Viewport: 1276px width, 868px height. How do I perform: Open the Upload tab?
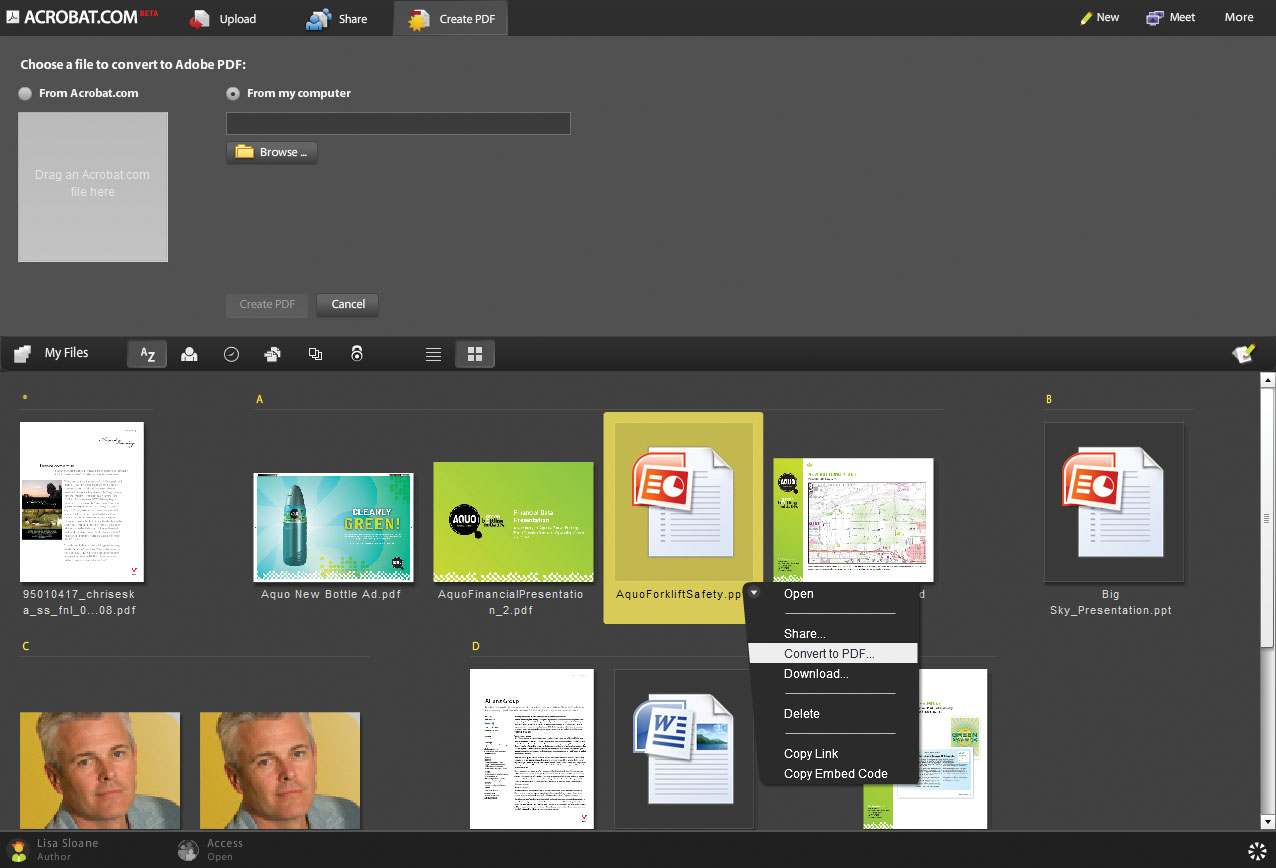click(223, 18)
